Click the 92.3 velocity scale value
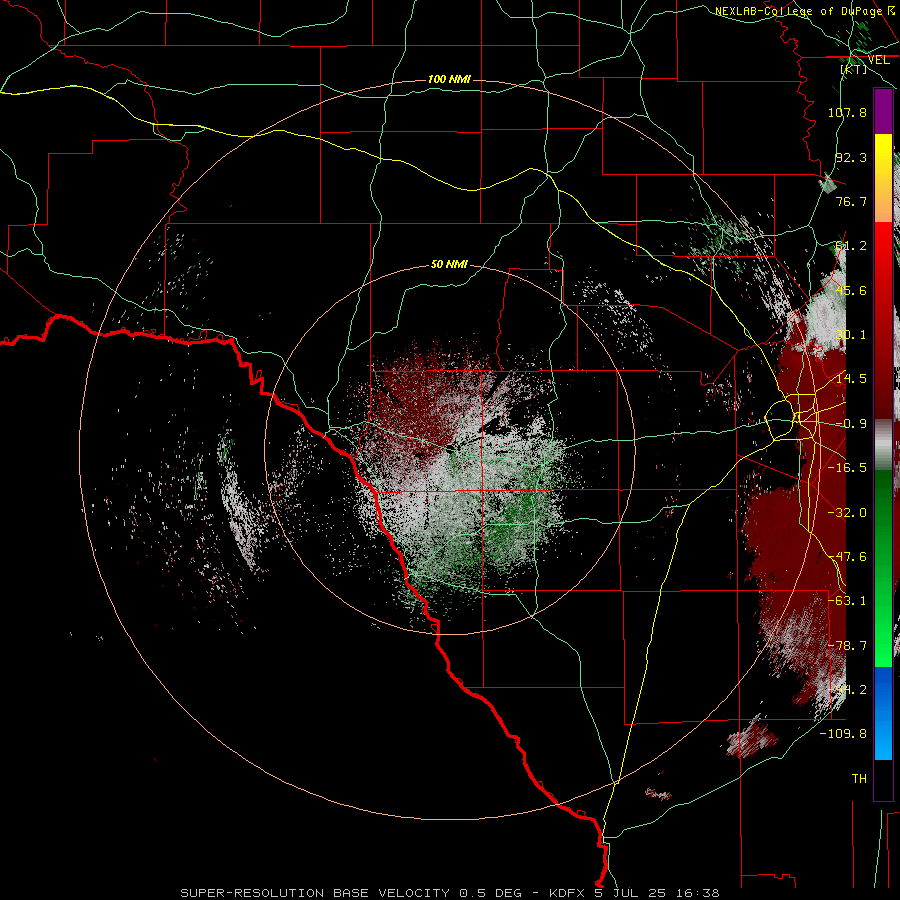Screen dimensions: 900x900 [851, 157]
